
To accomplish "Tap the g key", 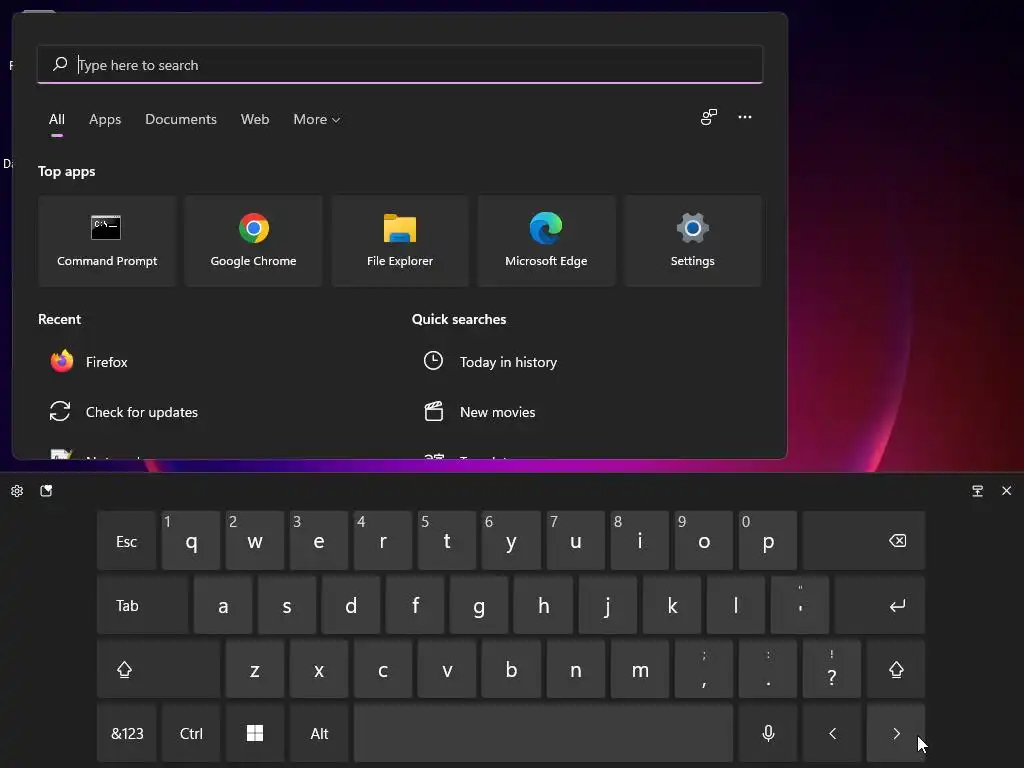I will (479, 605).
